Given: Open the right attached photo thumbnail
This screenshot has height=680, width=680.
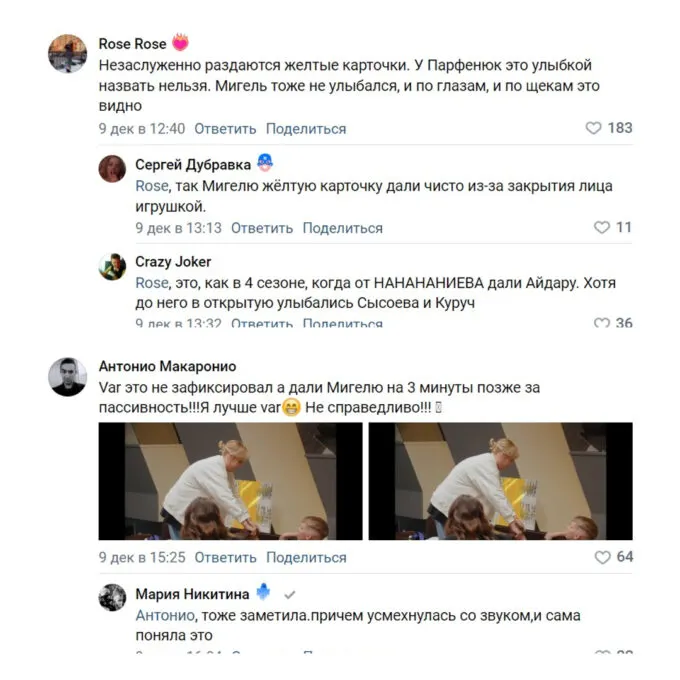Looking at the screenshot, I should pyautogui.click(x=500, y=481).
